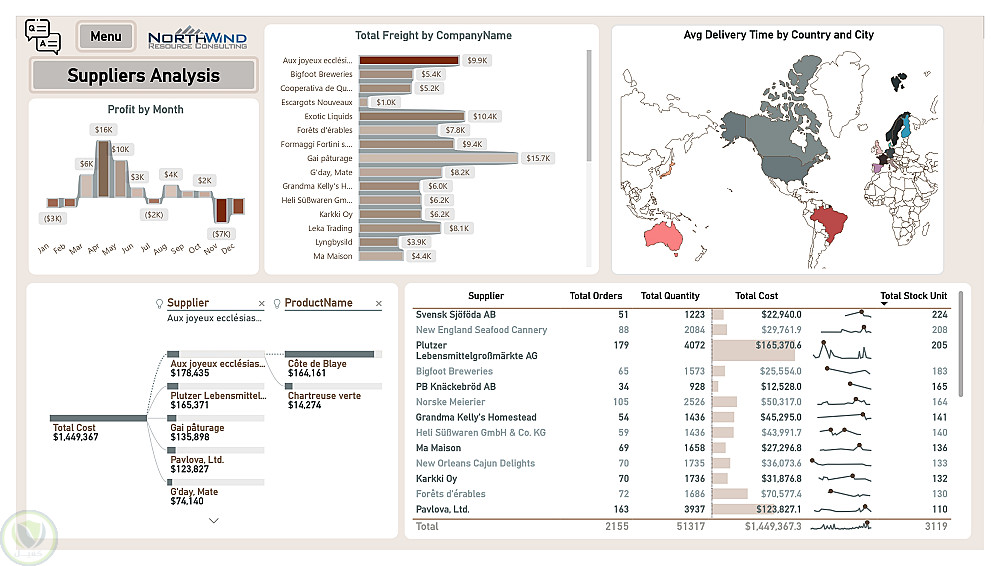Click the lightbulb icon beside ProductName
This screenshot has height=566, width=1000.
(x=277, y=303)
